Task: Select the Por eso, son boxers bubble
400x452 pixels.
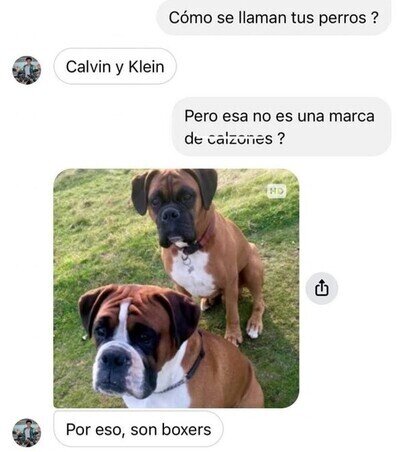Action: 138,429
